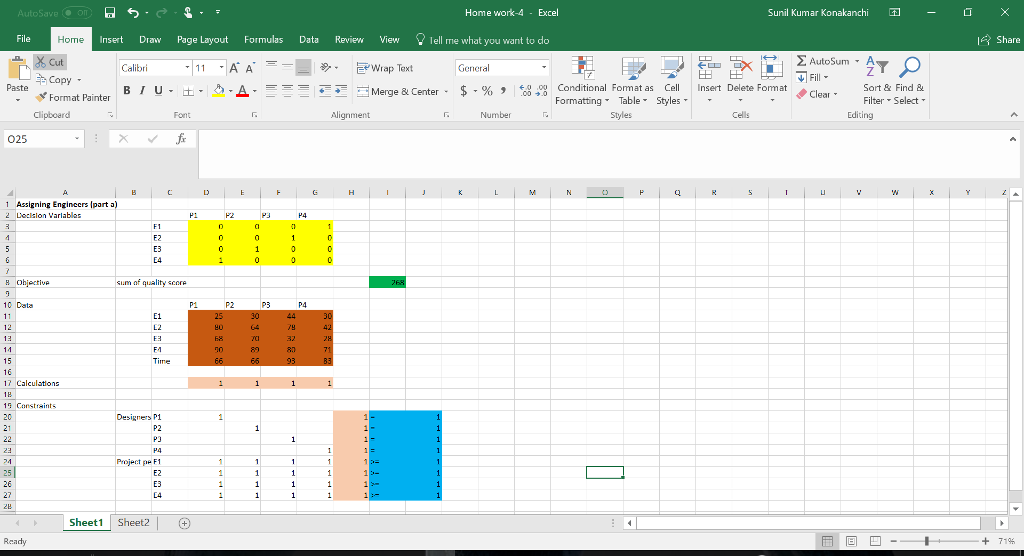Screen dimensions: 1024x556
Task: Apply Percent Style
Action: (x=487, y=91)
